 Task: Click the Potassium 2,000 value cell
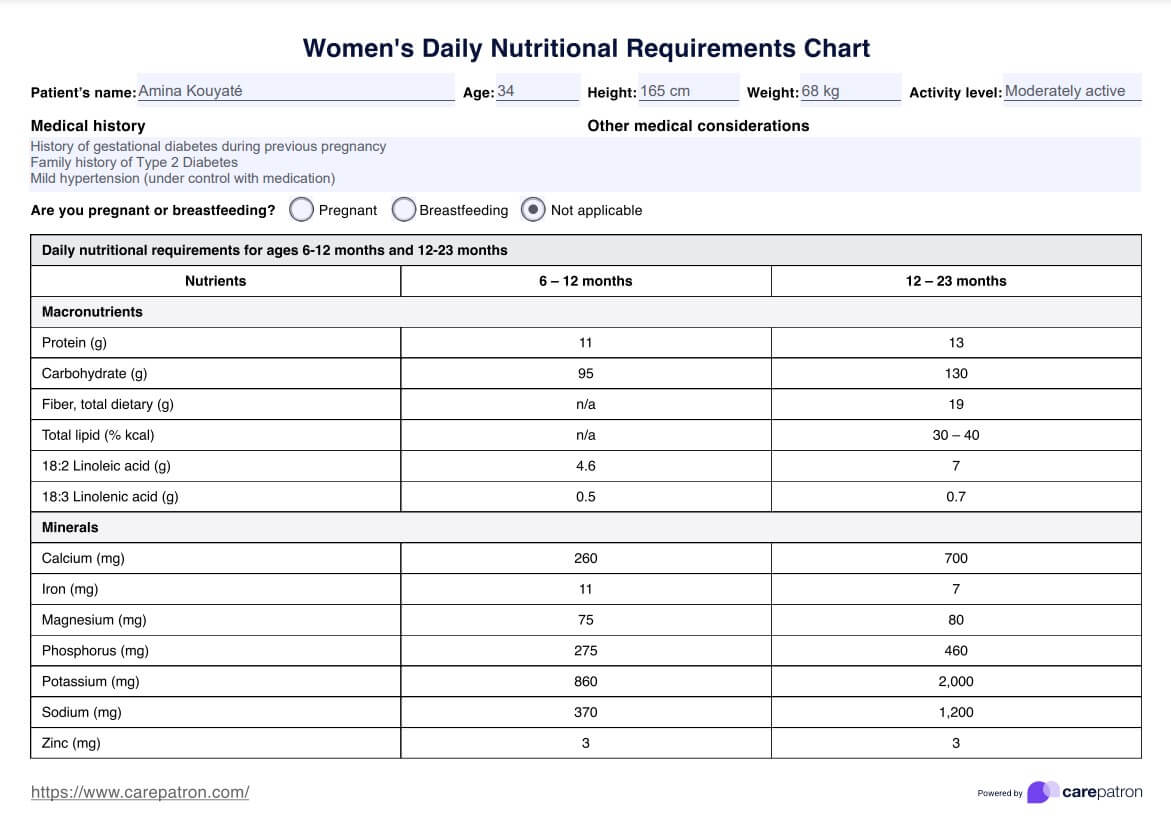click(956, 681)
